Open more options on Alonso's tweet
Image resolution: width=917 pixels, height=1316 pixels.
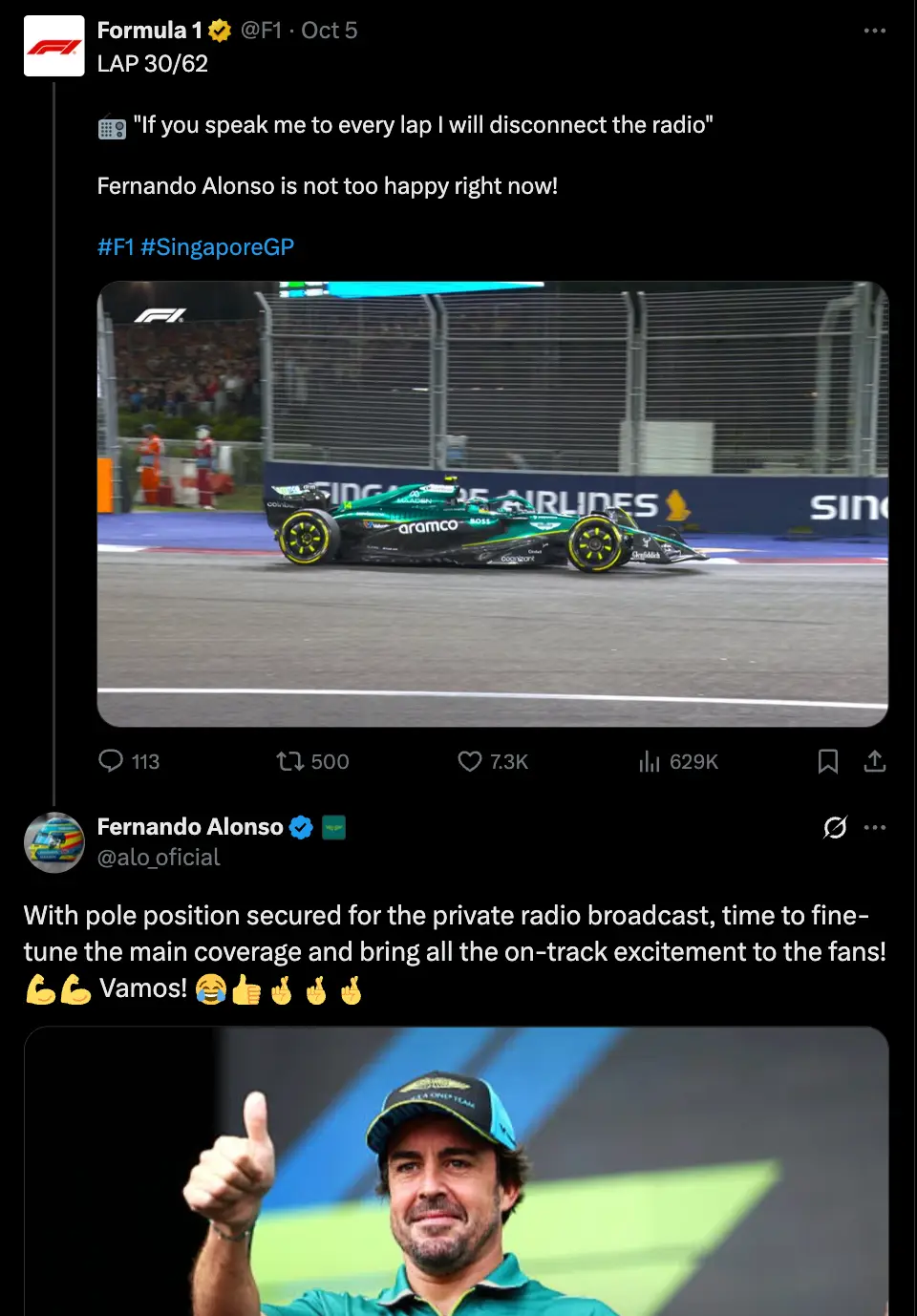[875, 827]
